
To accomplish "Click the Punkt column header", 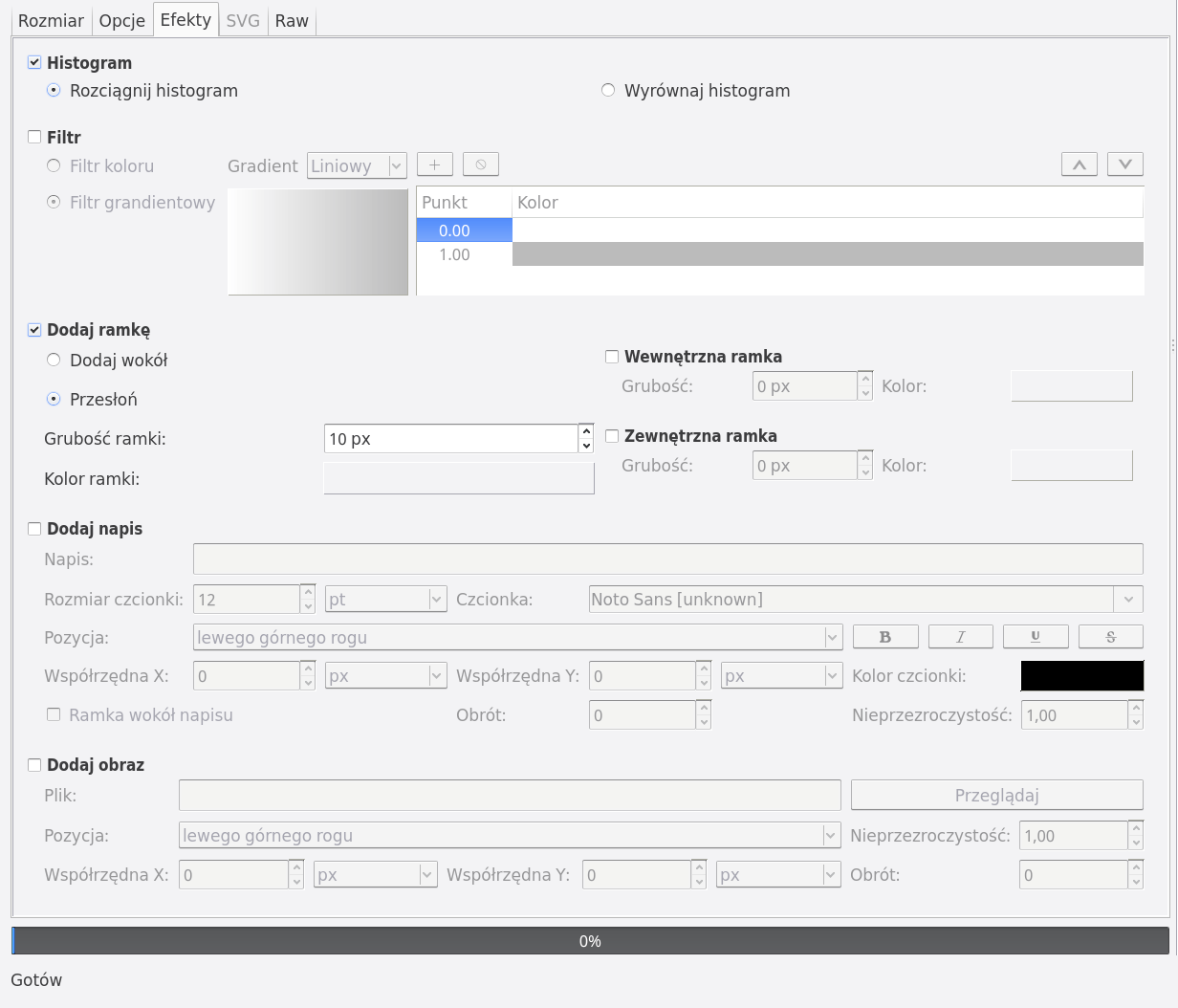I will (x=465, y=203).
